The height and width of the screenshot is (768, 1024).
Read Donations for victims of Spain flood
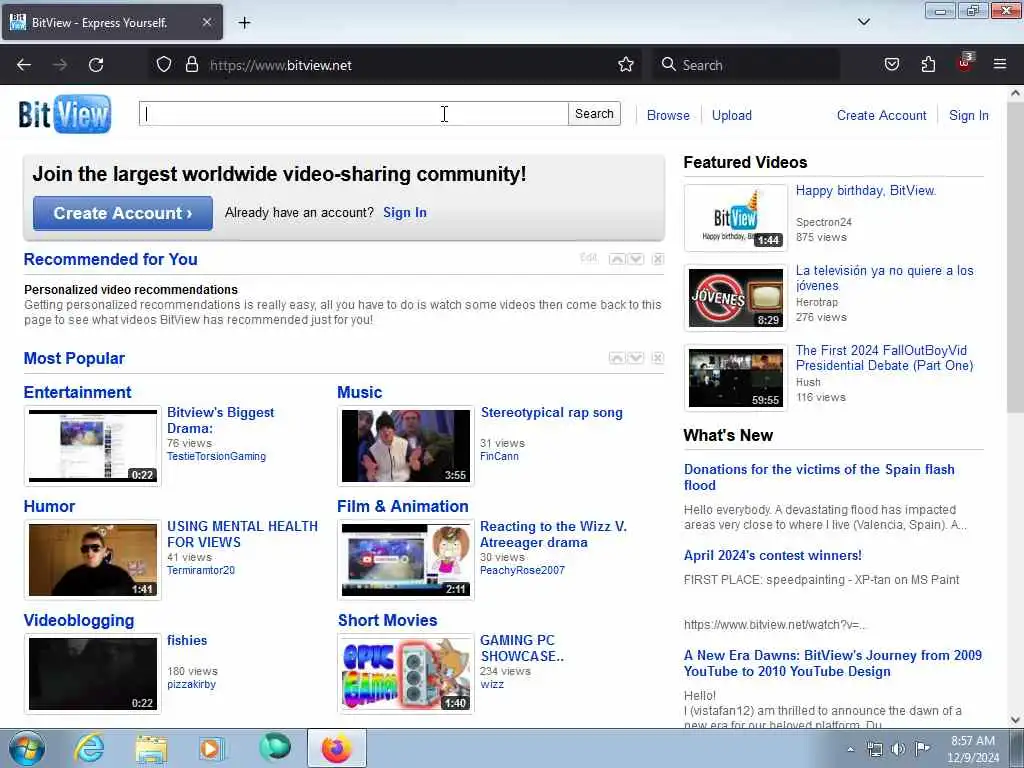pyautogui.click(x=819, y=477)
